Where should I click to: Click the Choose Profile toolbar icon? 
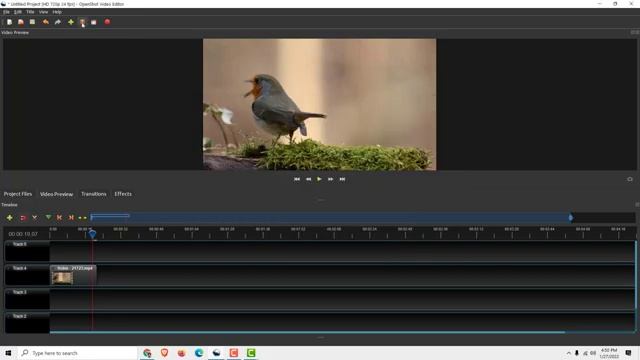click(x=82, y=22)
